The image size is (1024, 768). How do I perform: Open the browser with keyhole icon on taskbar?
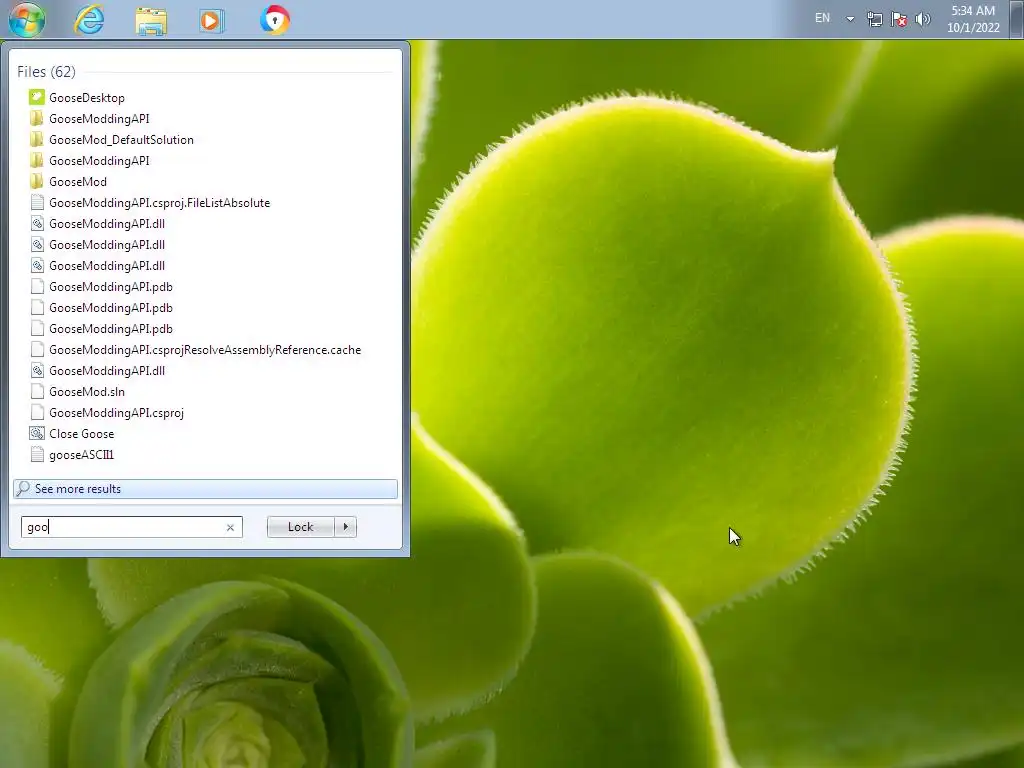click(x=274, y=20)
